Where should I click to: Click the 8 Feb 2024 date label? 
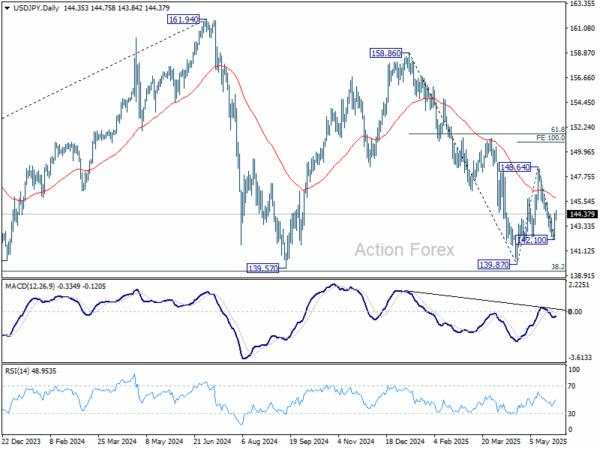click(67, 441)
